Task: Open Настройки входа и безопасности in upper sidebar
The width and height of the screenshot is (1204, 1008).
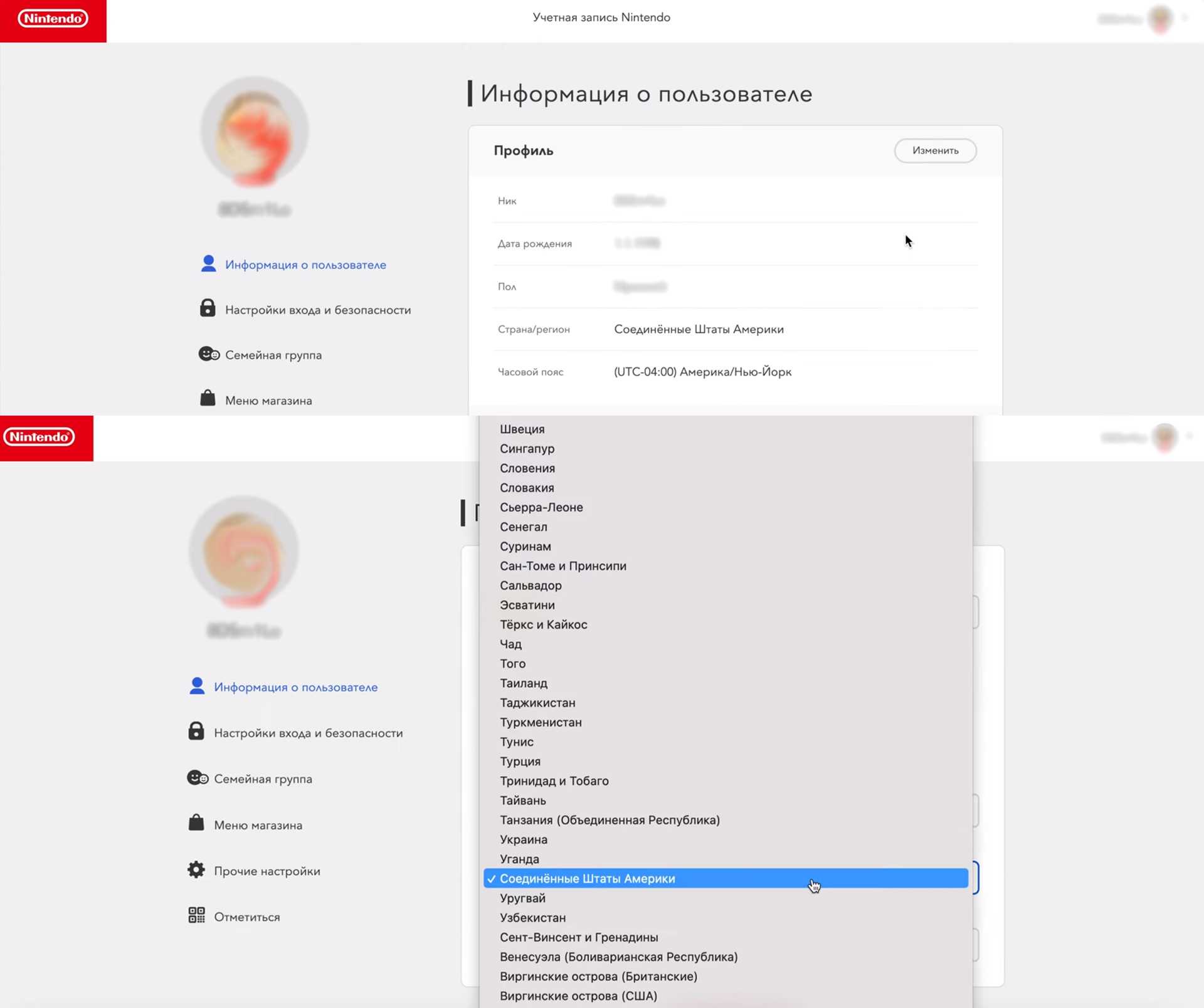Action: pyautogui.click(x=317, y=310)
